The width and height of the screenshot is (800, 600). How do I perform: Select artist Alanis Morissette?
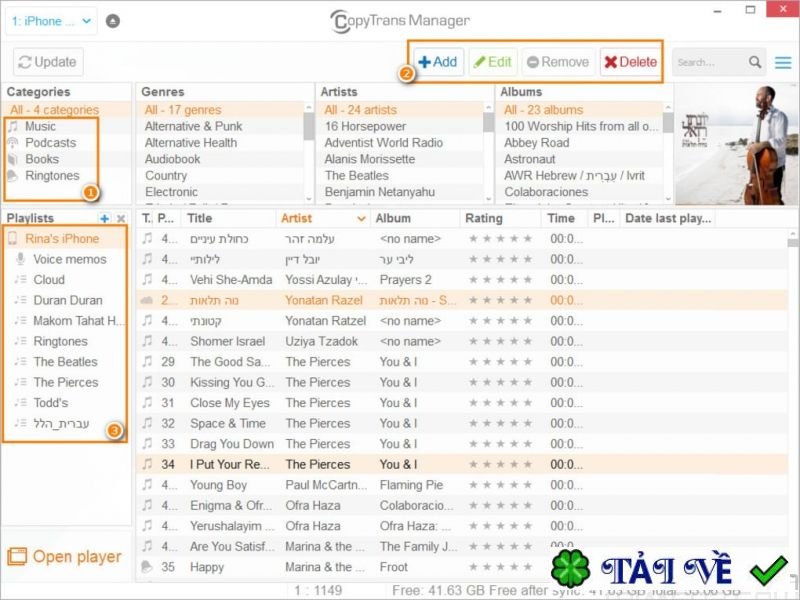(370, 159)
